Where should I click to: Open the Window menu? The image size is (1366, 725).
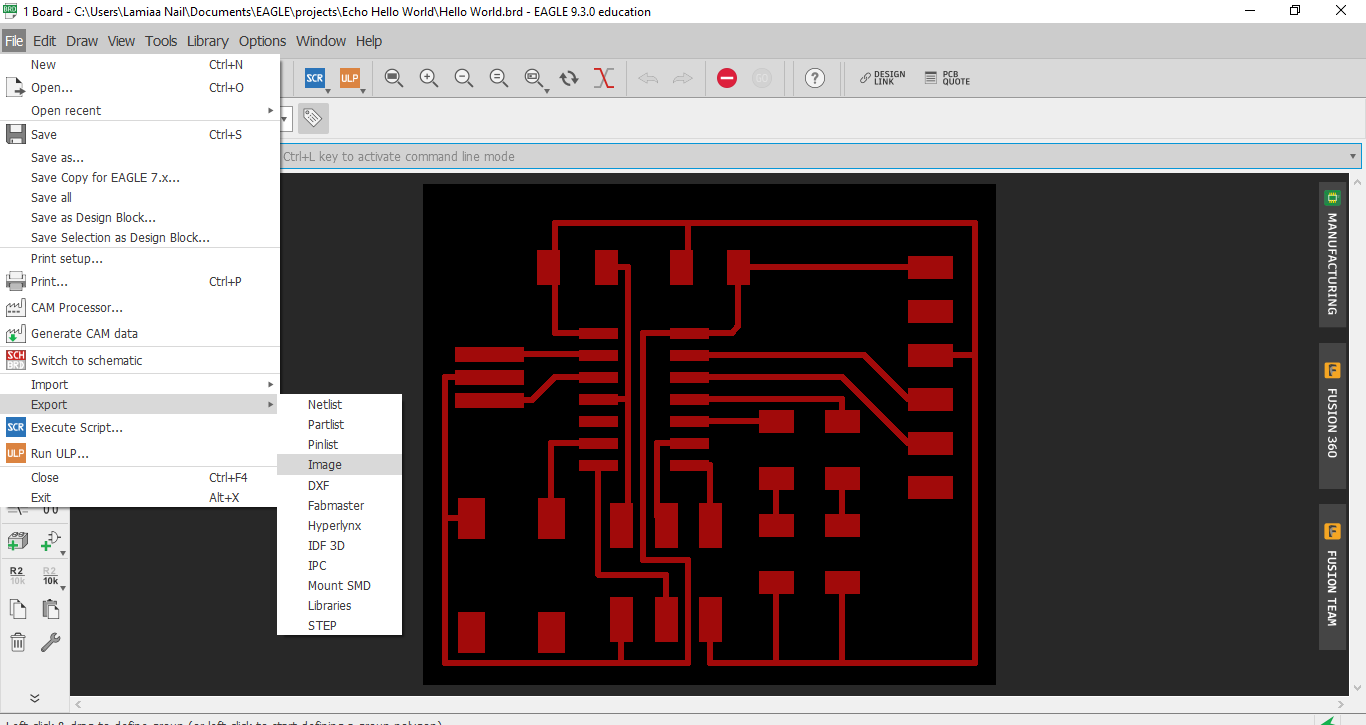click(x=321, y=41)
